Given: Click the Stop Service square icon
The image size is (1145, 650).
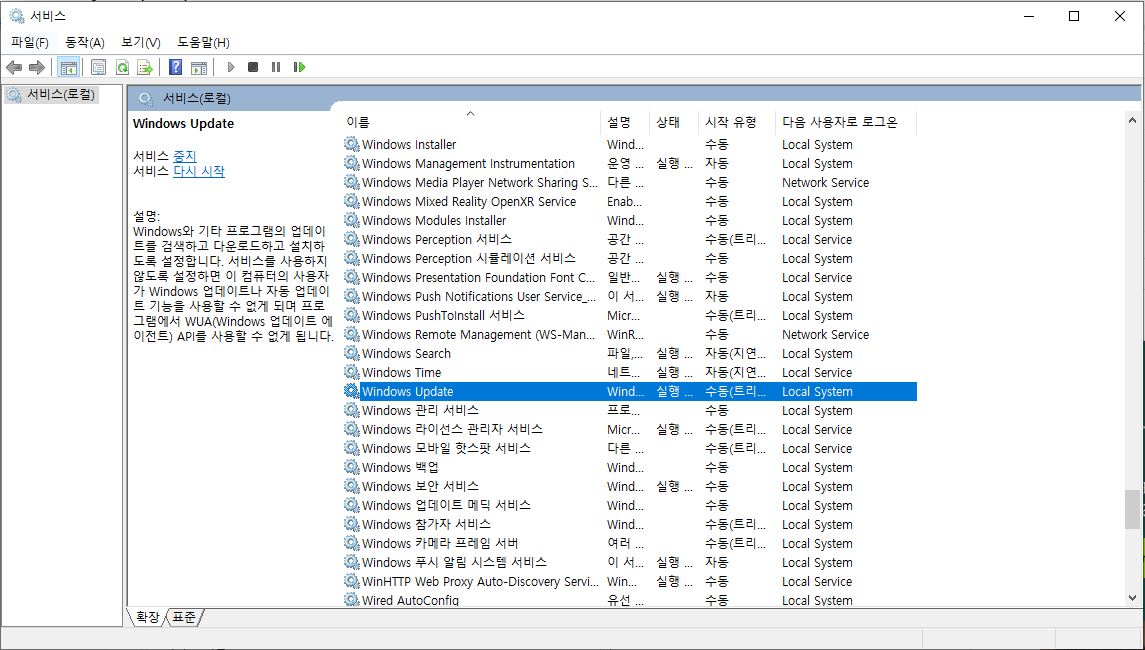Looking at the screenshot, I should (253, 67).
